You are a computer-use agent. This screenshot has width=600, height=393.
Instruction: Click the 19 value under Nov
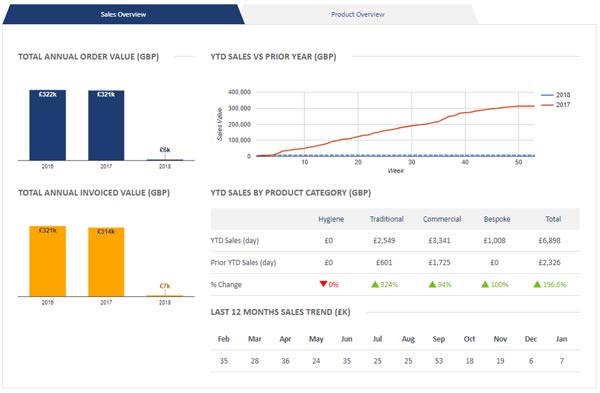(x=500, y=361)
